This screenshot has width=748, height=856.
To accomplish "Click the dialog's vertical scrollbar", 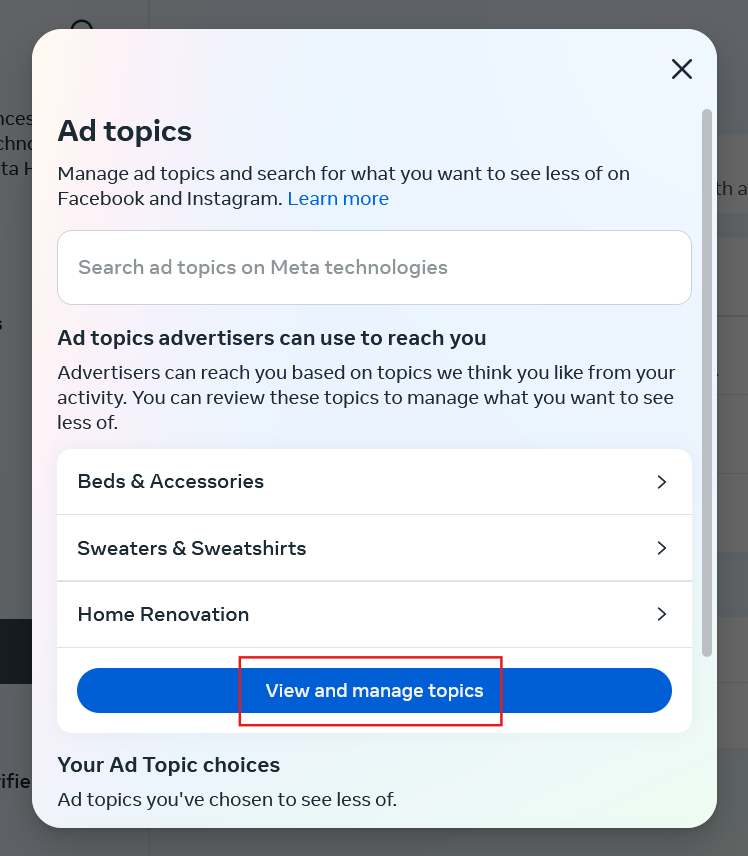I will (707, 380).
